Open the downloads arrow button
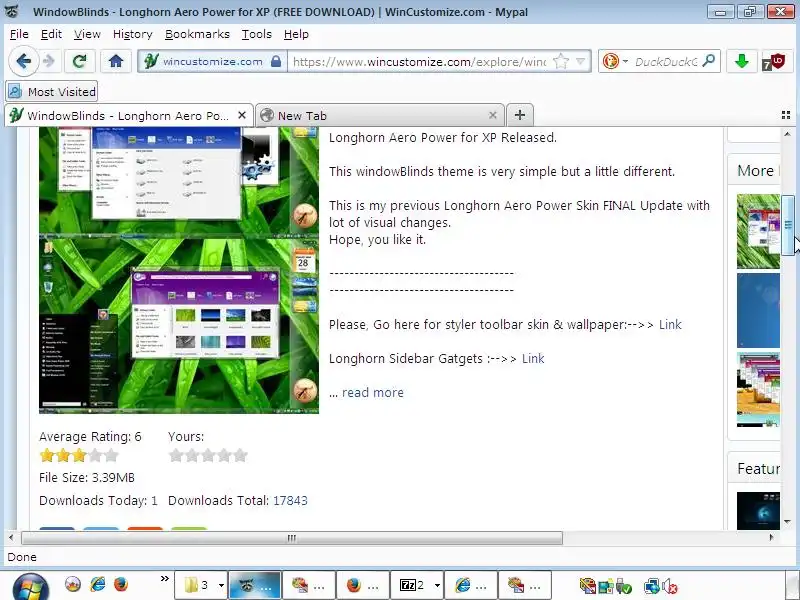The width and height of the screenshot is (800, 600). 741,61
